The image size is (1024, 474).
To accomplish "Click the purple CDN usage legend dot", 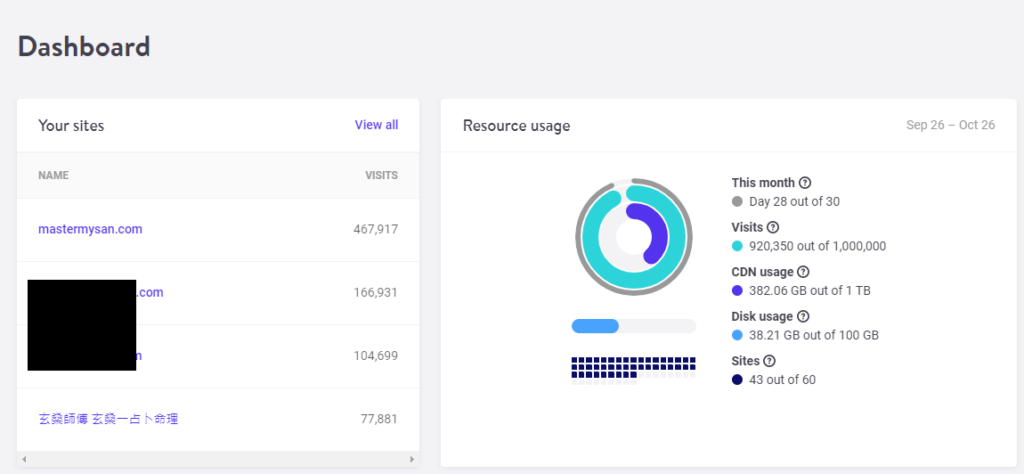I will [737, 290].
